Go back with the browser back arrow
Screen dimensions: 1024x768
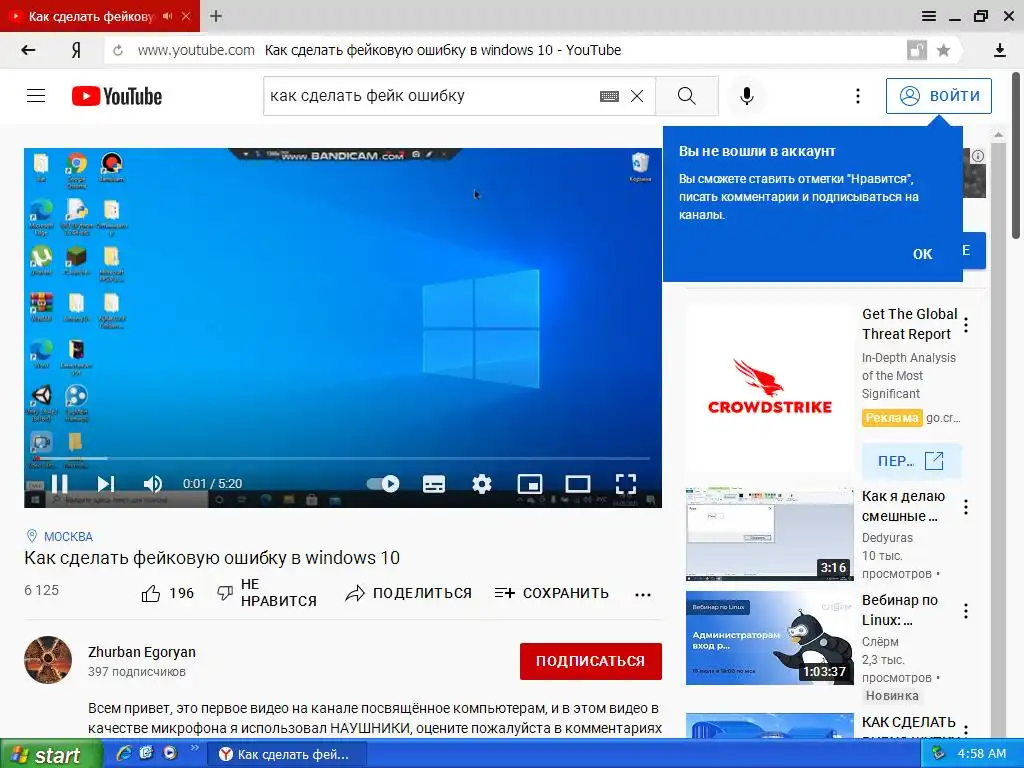[x=28, y=50]
